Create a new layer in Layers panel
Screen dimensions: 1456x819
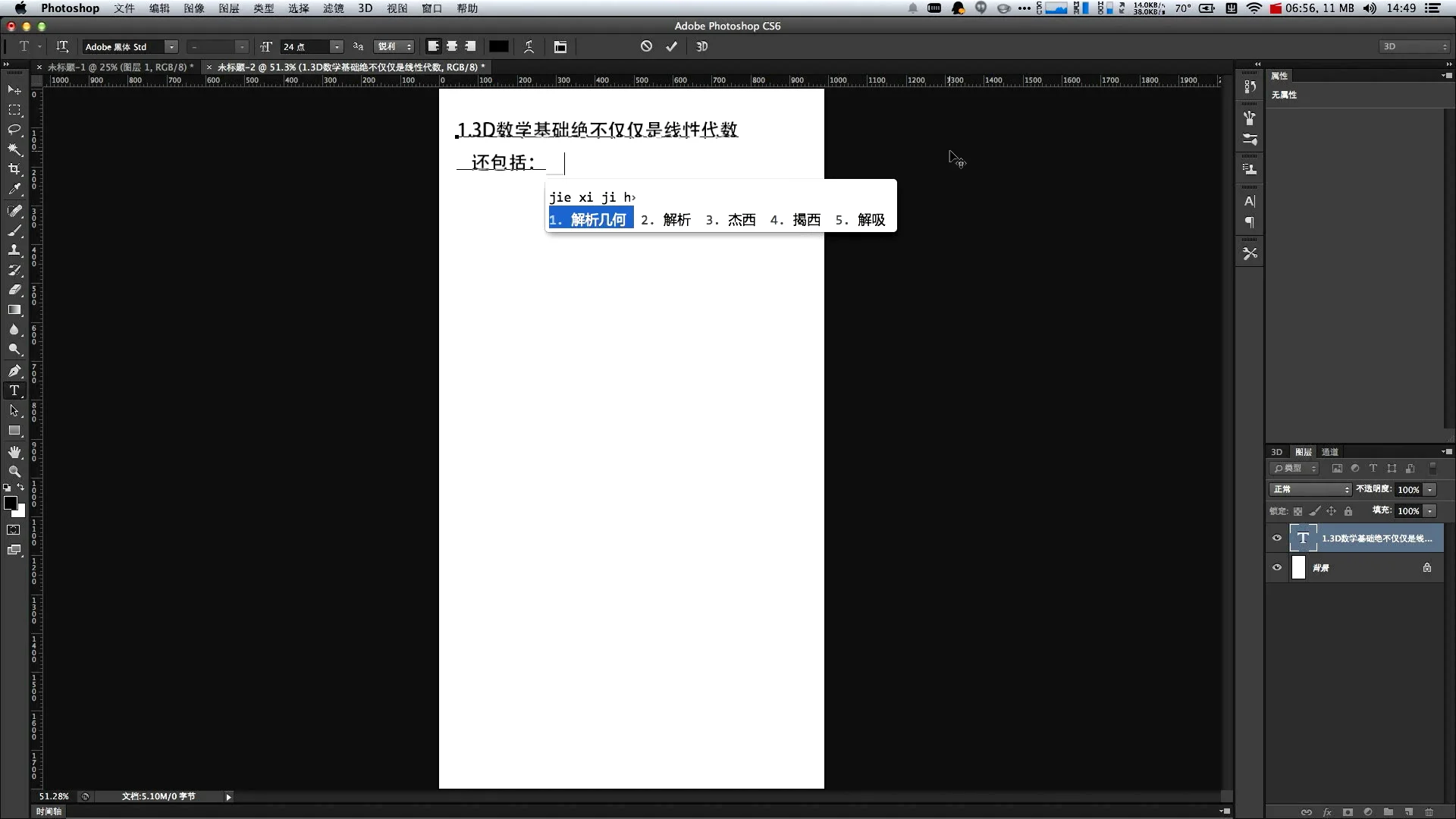[1408, 811]
